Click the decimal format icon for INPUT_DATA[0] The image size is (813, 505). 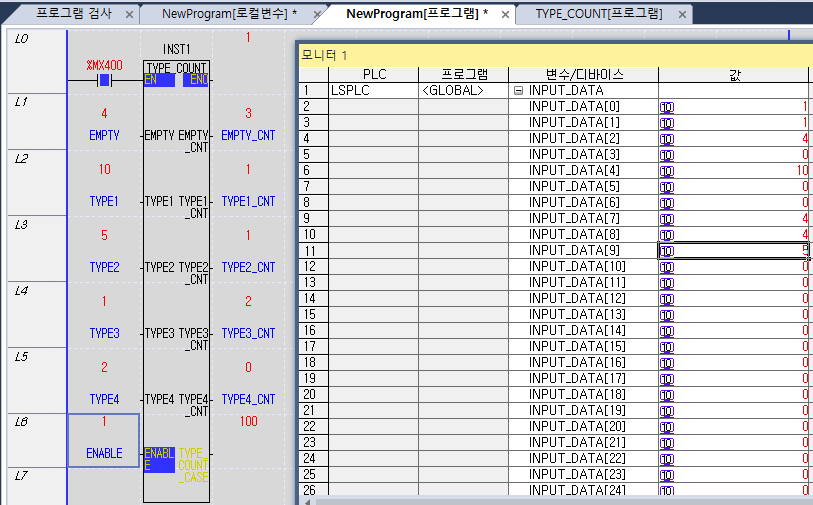[666, 107]
